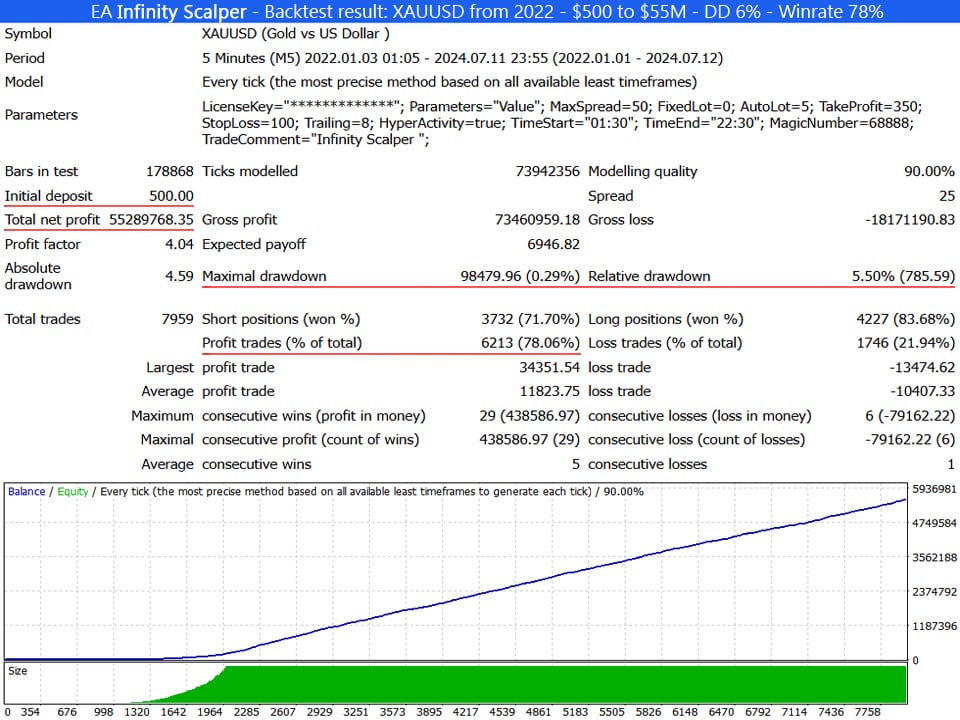This screenshot has width=960, height=720.
Task: Click the Size label in the volume panel
Action: 18,672
